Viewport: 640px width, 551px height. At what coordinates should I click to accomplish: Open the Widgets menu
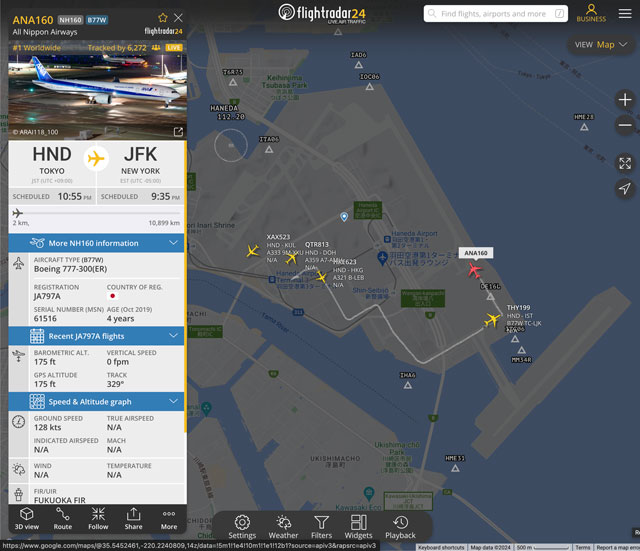click(x=358, y=527)
